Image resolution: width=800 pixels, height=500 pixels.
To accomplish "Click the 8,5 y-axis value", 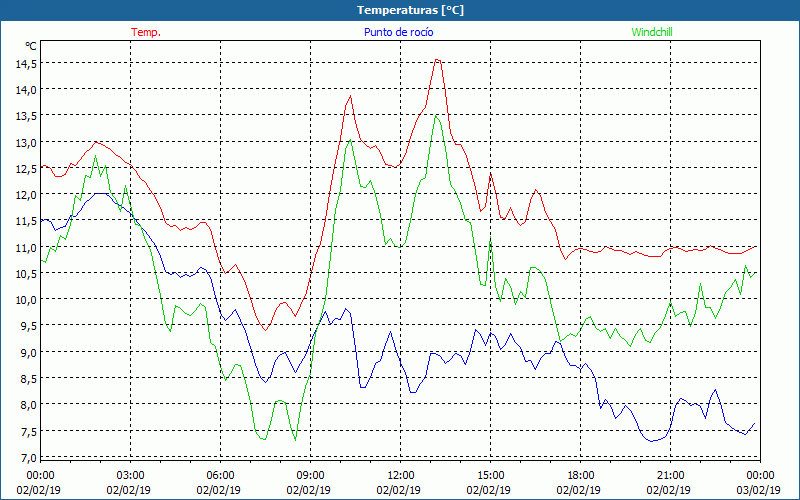I will coord(29,379).
